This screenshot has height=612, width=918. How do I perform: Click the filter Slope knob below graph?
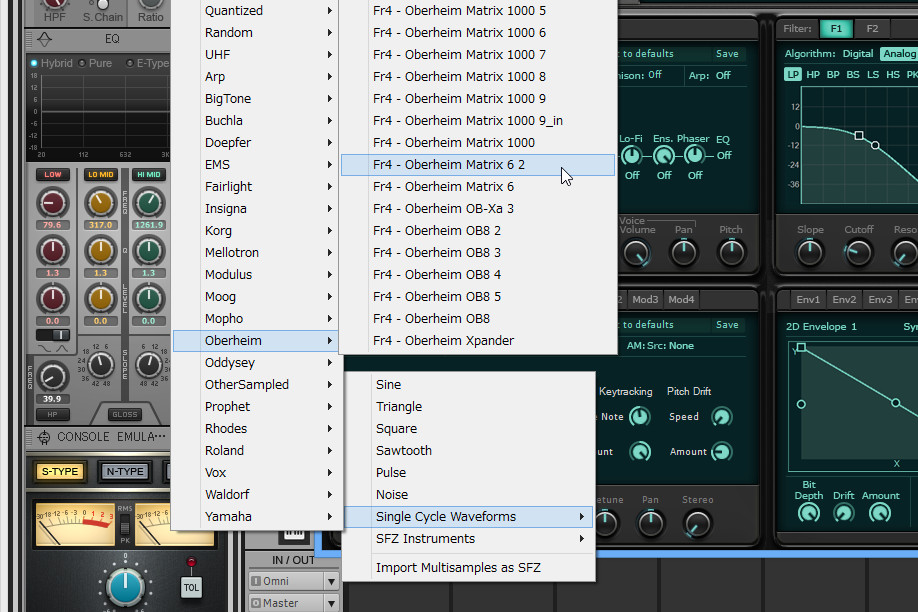pyautogui.click(x=810, y=253)
